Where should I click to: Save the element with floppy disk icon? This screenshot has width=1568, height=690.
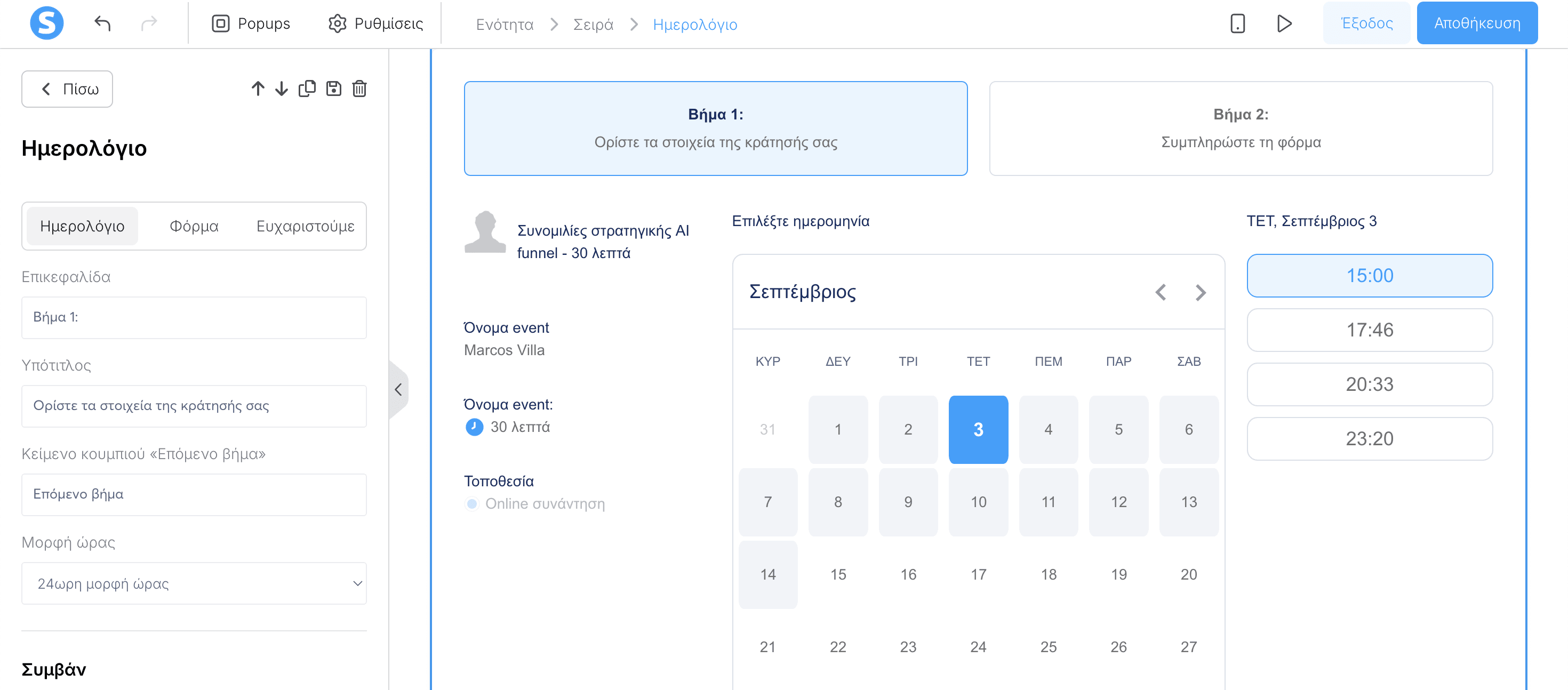[x=333, y=89]
